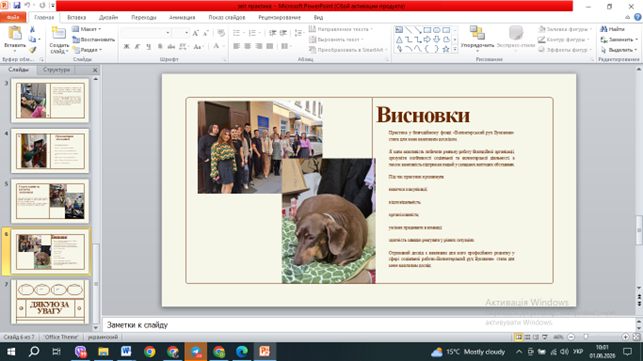This screenshot has height=361, width=643.
Task: Show hidden system tray icons chevron
Action: [x=519, y=352]
